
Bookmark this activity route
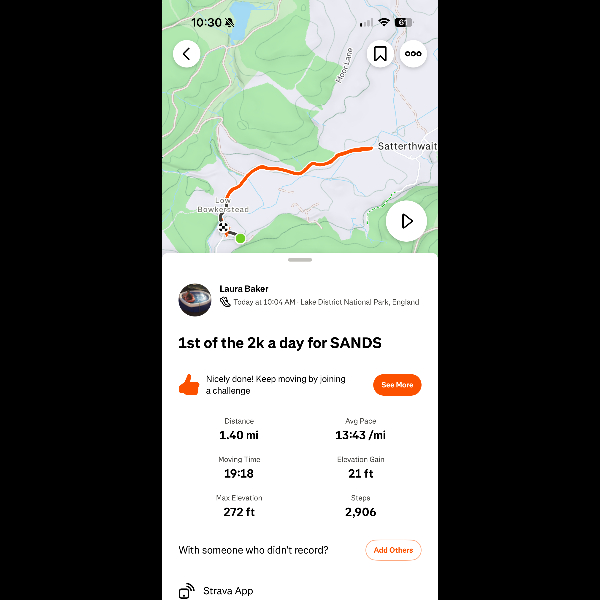point(380,53)
